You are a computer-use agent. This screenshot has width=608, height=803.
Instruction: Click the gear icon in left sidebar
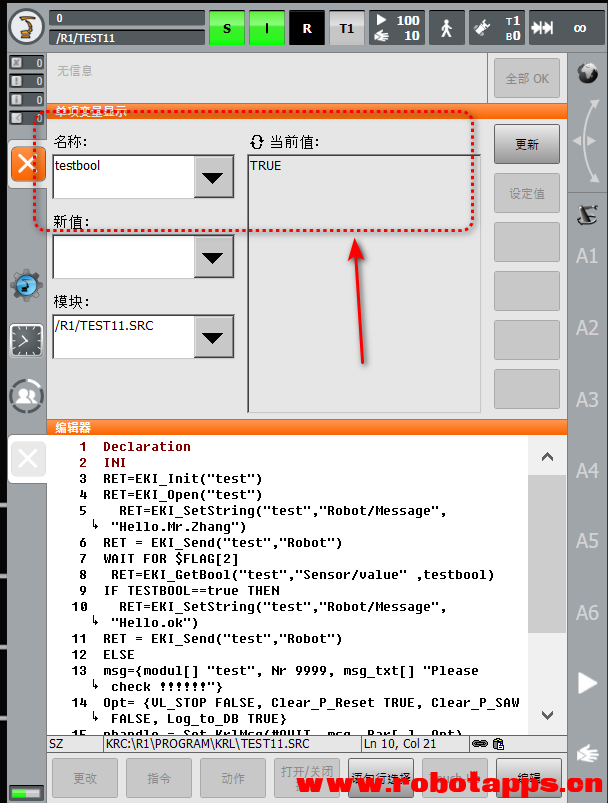click(26, 285)
